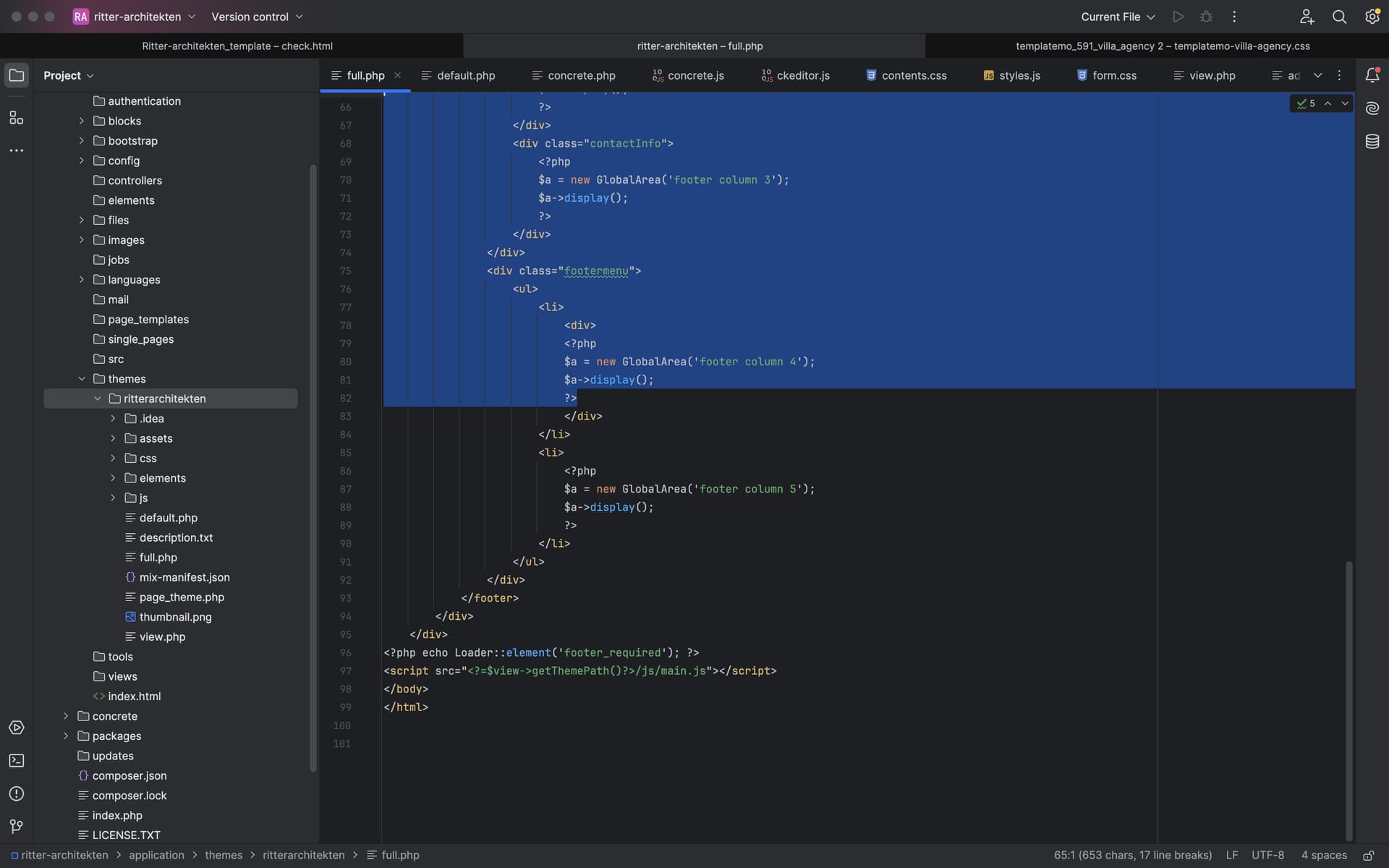Open the AI Assistant spiral icon
Image resolution: width=1389 pixels, height=868 pixels.
1372,109
